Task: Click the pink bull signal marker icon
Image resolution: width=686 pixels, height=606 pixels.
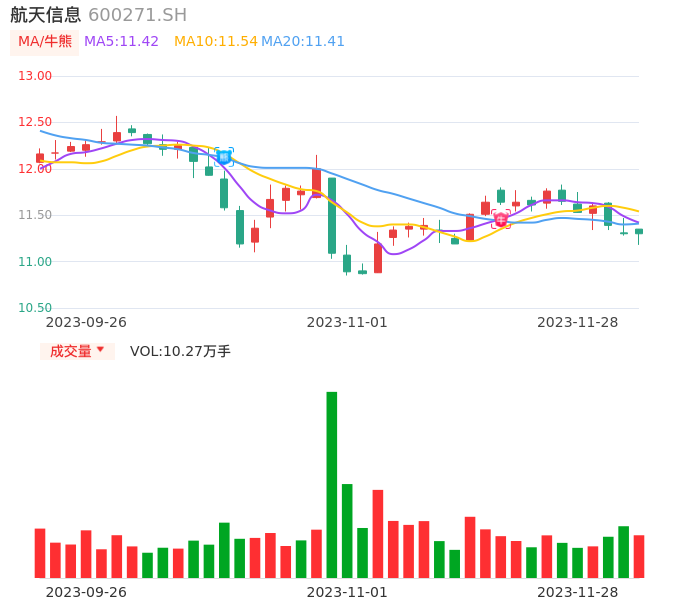Action: (x=501, y=218)
